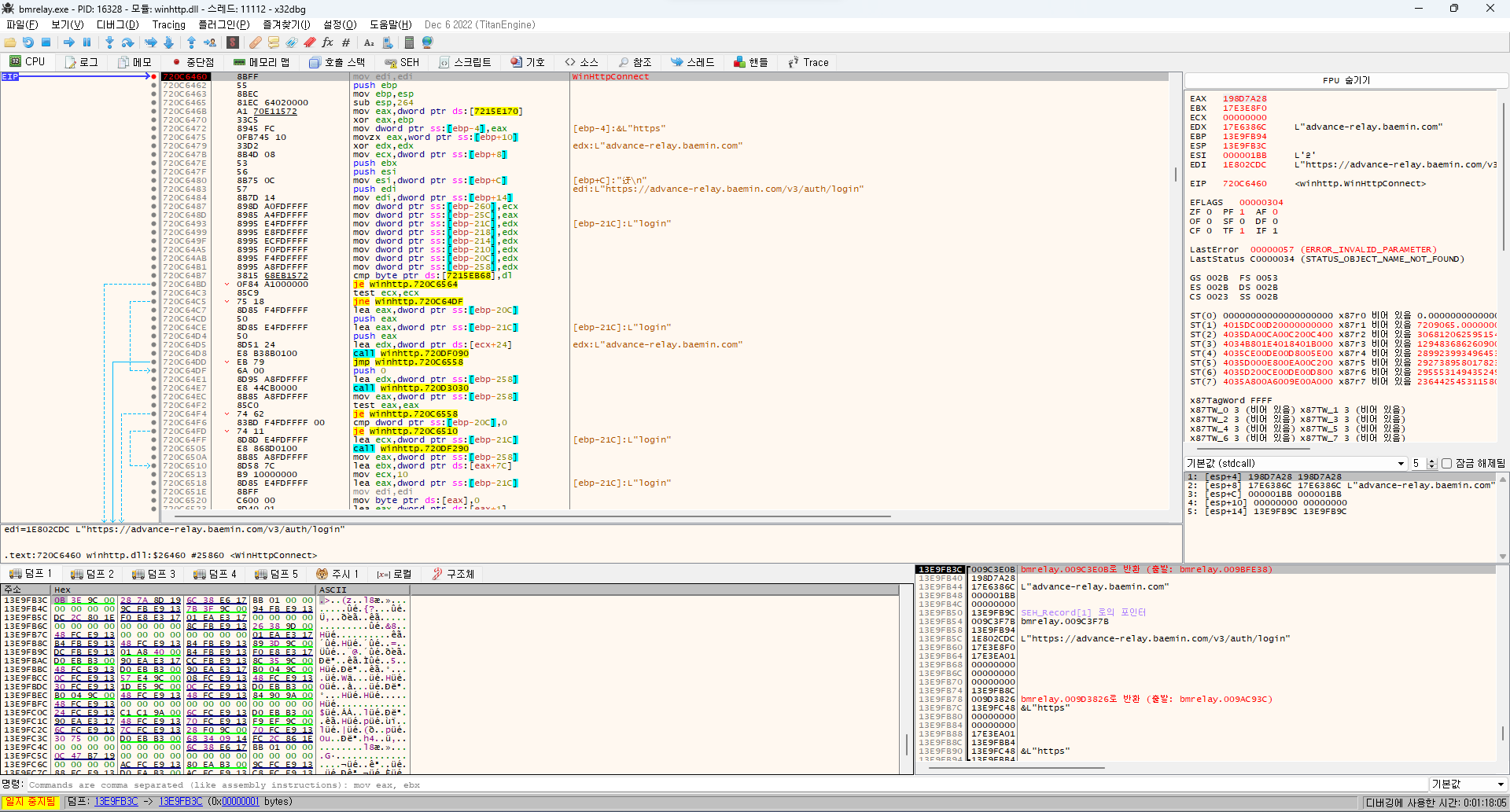
Task: Click the Step Over icon
Action: click(128, 42)
